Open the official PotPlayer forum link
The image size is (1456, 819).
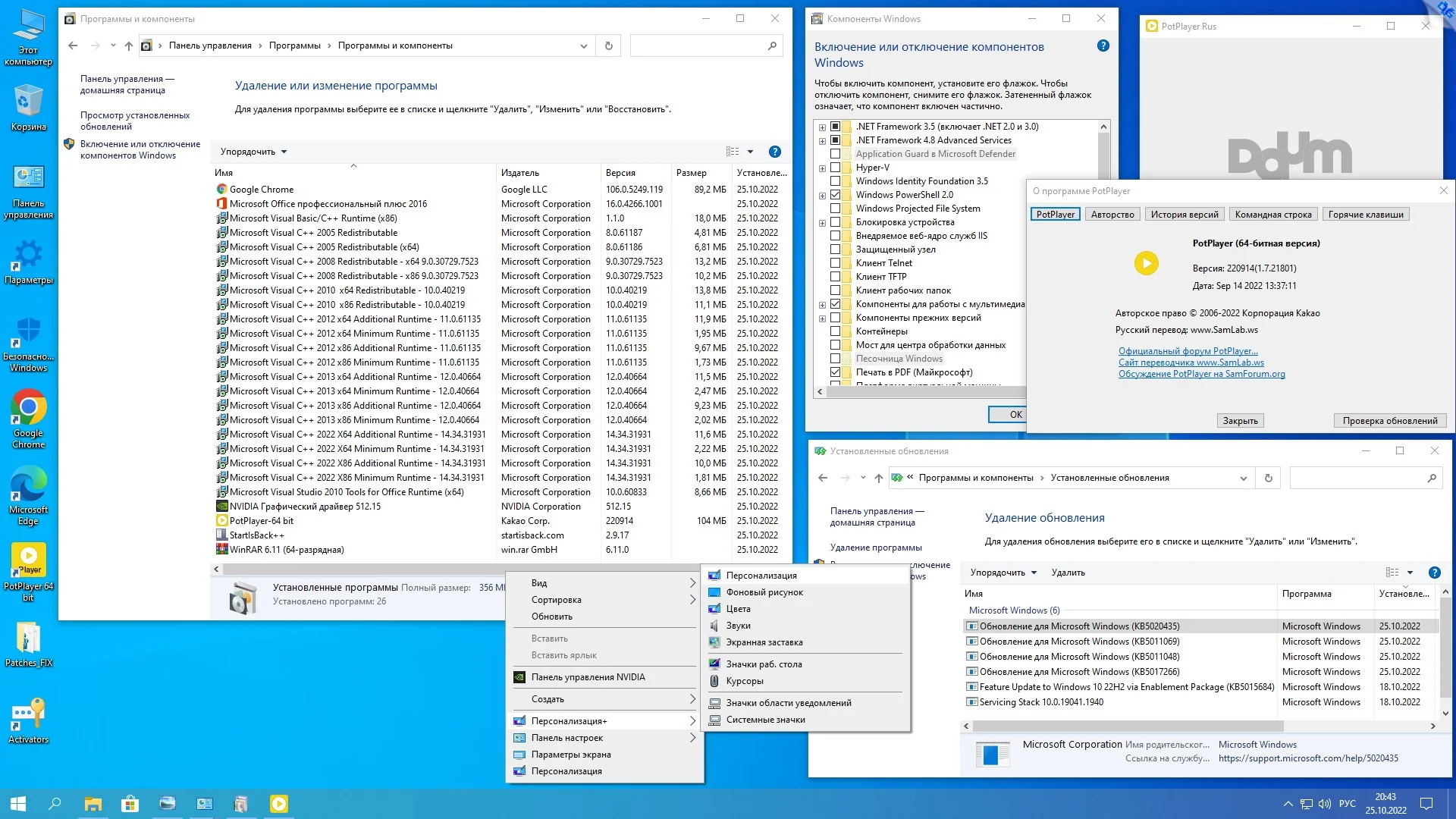pos(1188,351)
